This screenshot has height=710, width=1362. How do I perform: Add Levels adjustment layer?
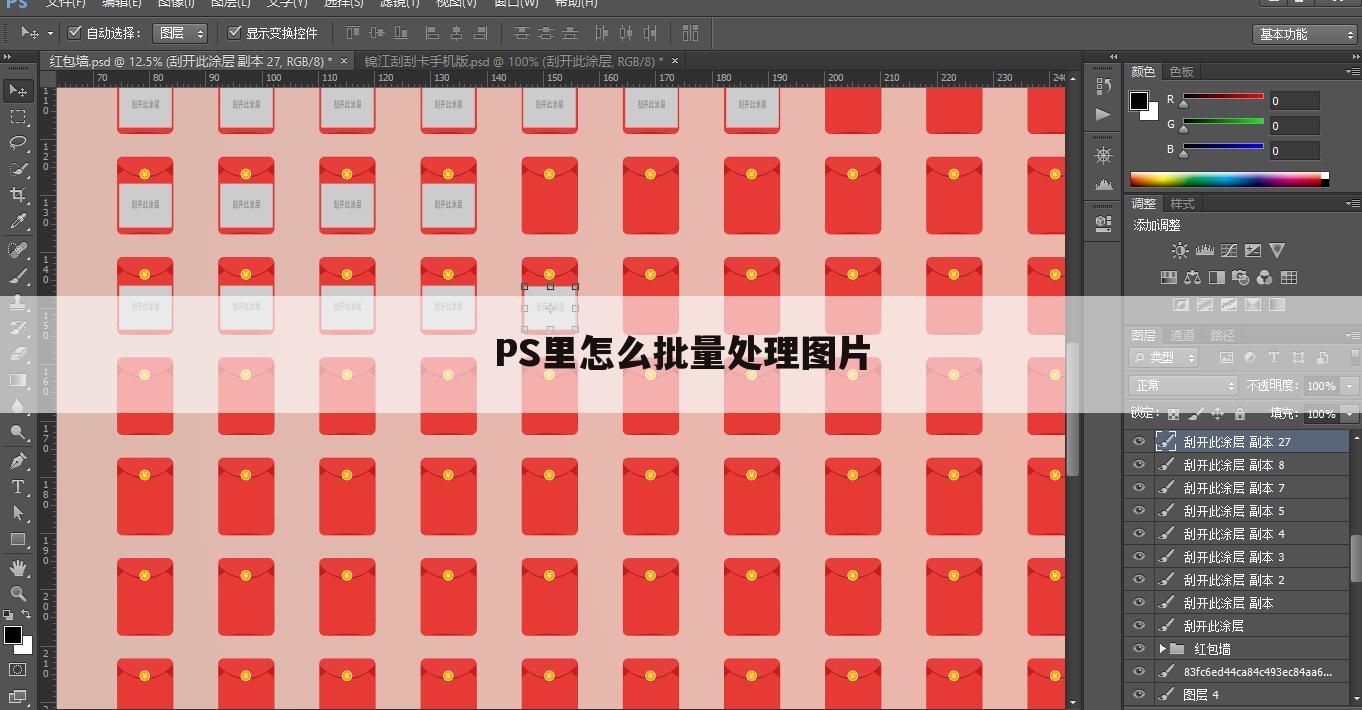click(x=1204, y=251)
